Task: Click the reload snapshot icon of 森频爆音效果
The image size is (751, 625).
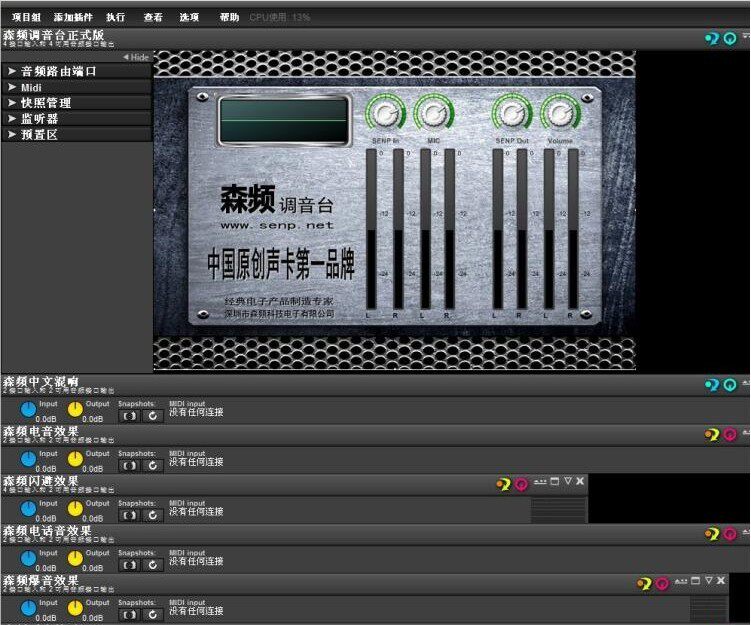Action: pyautogui.click(x=152, y=614)
